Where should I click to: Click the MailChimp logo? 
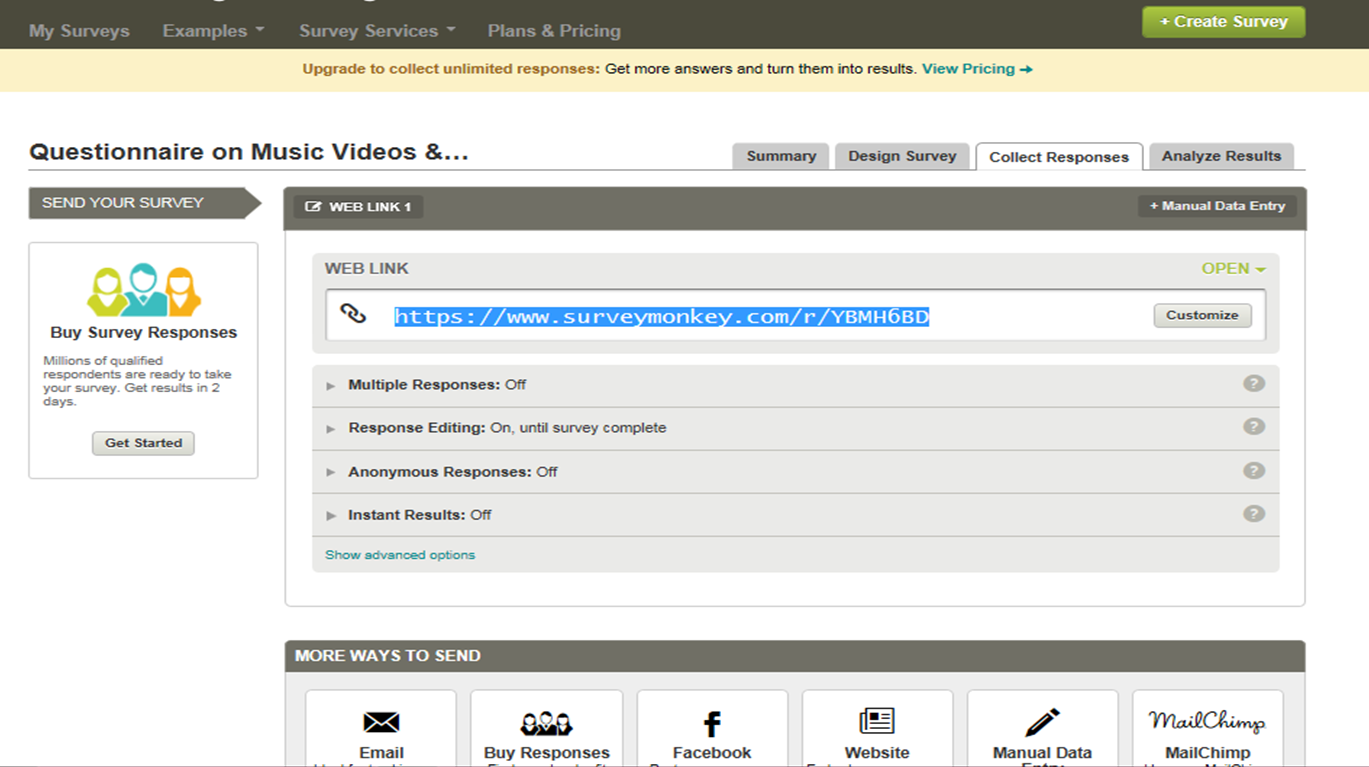pyautogui.click(x=1207, y=721)
